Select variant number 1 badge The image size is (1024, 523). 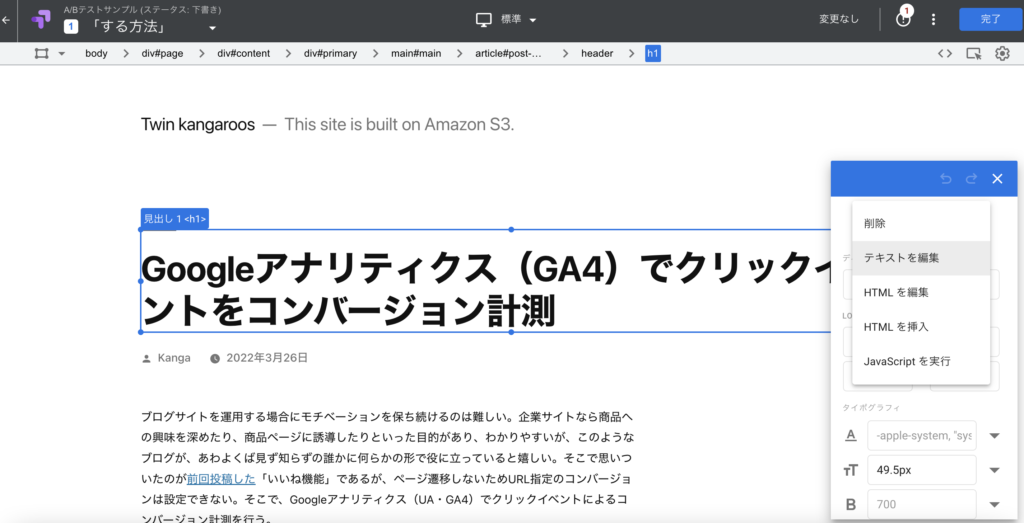71,27
